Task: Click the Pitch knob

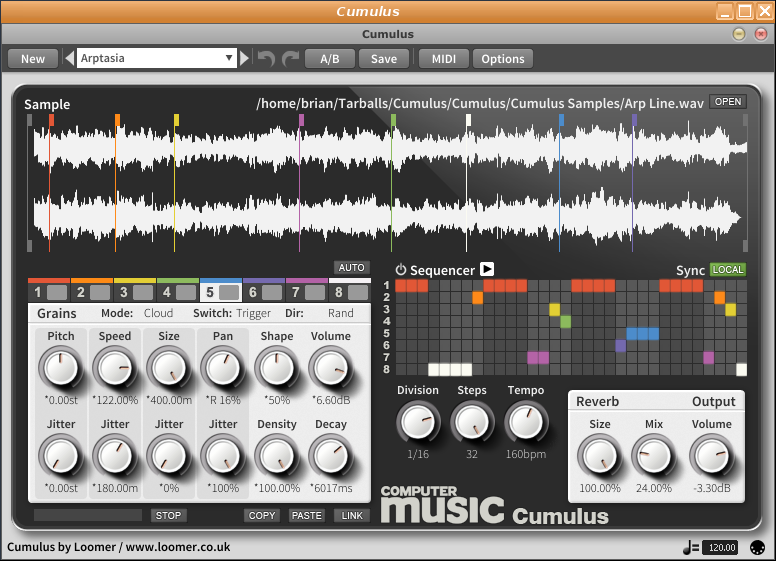Action: click(60, 368)
